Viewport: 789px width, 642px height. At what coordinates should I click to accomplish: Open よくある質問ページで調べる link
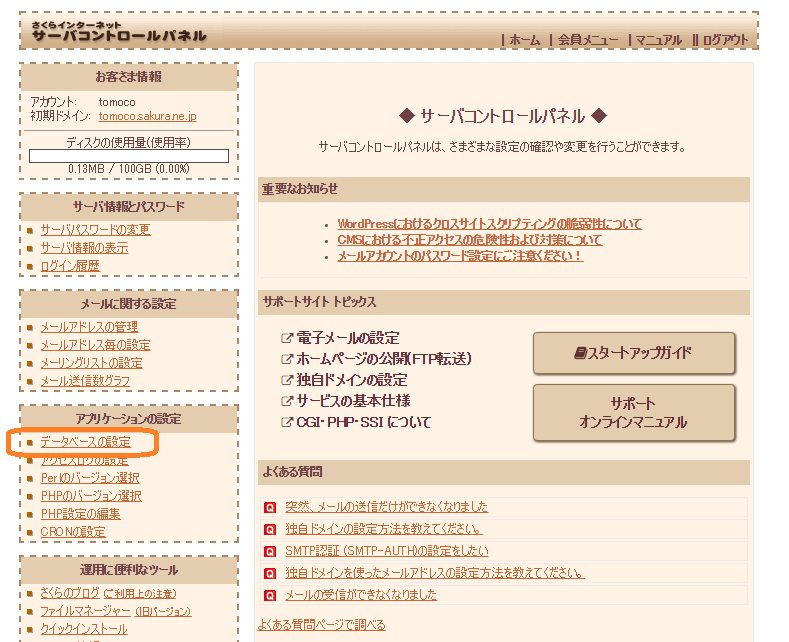(x=322, y=625)
